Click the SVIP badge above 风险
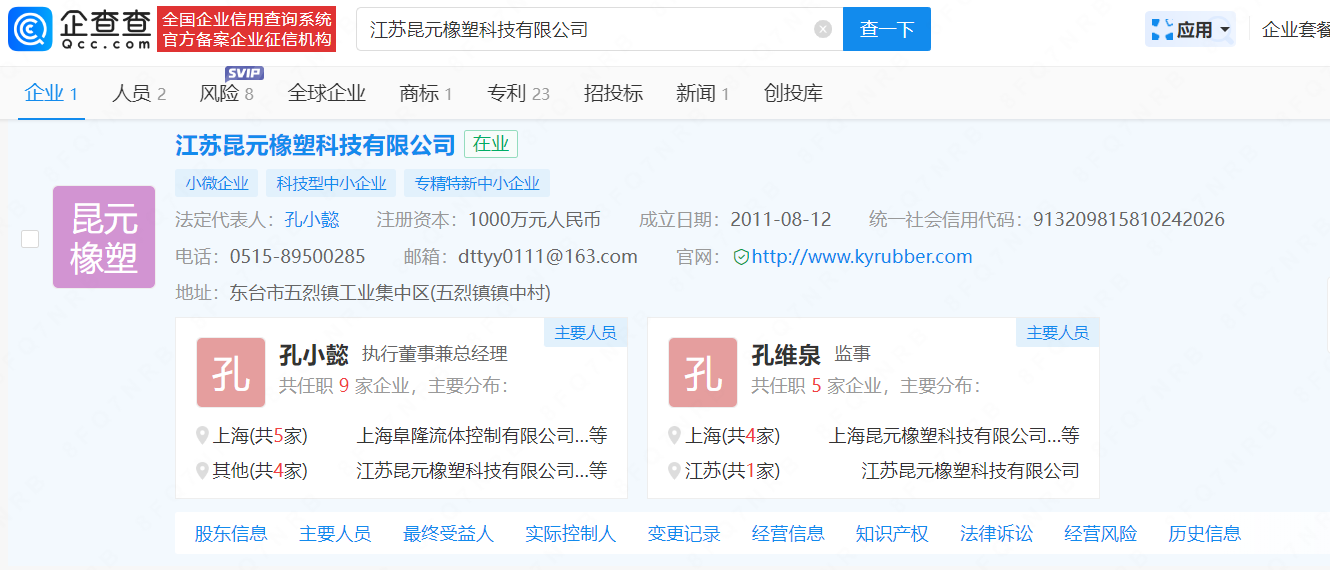Image resolution: width=1330 pixels, height=570 pixels. (244, 73)
